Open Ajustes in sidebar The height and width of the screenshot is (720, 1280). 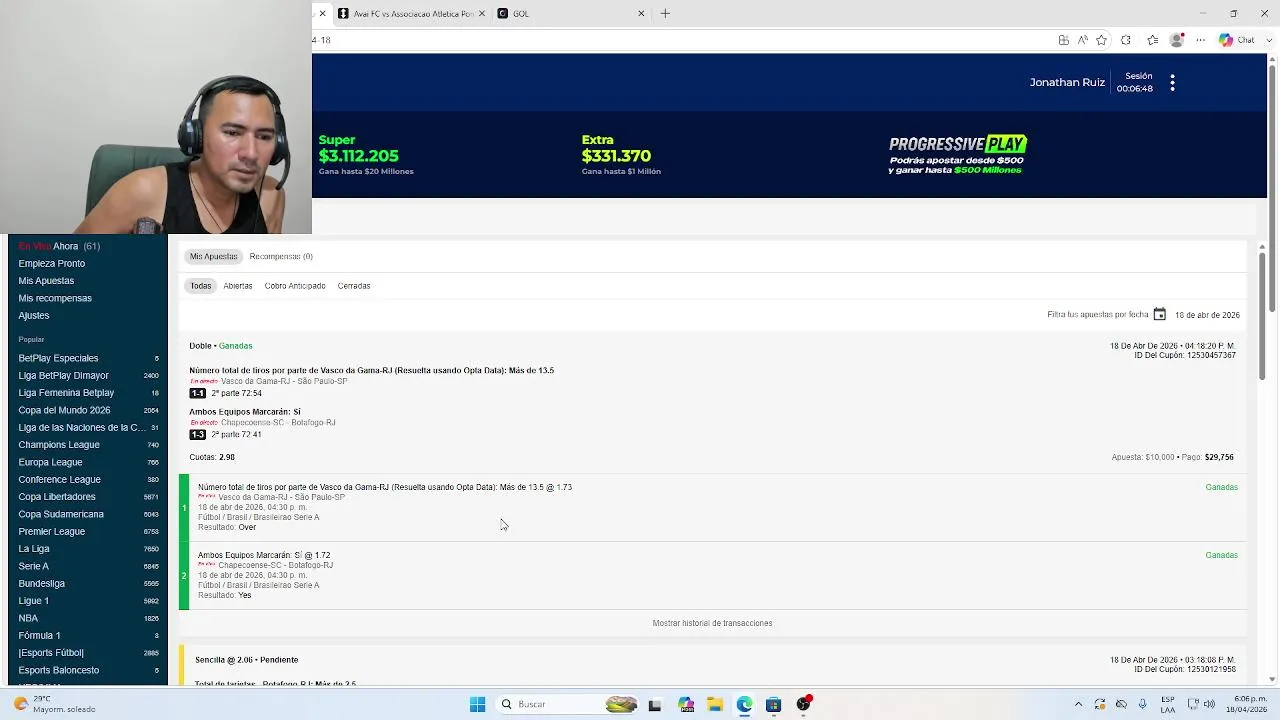click(x=34, y=315)
